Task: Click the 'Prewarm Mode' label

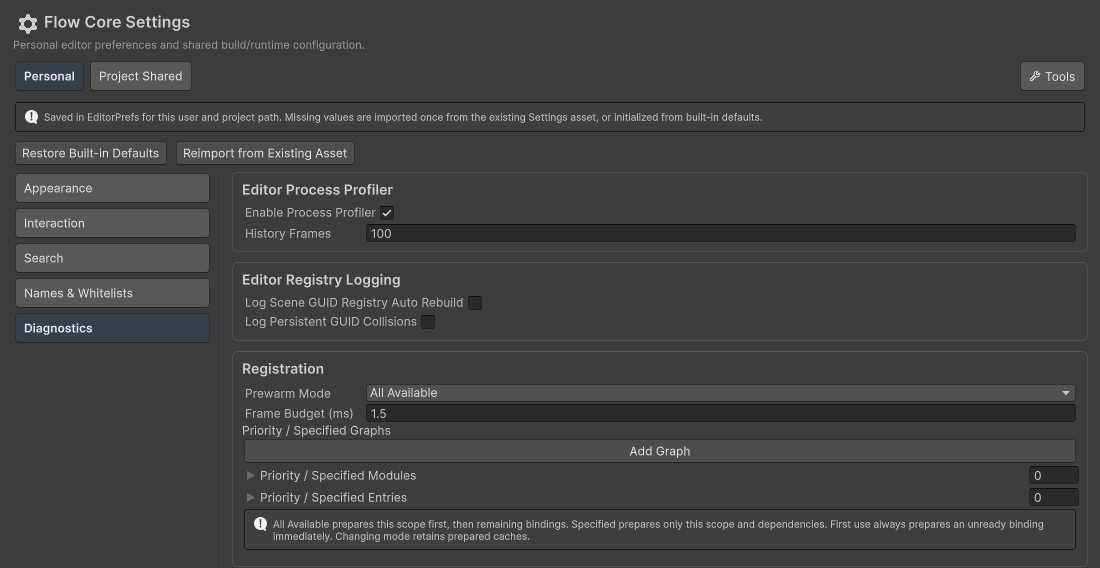Action: point(288,393)
